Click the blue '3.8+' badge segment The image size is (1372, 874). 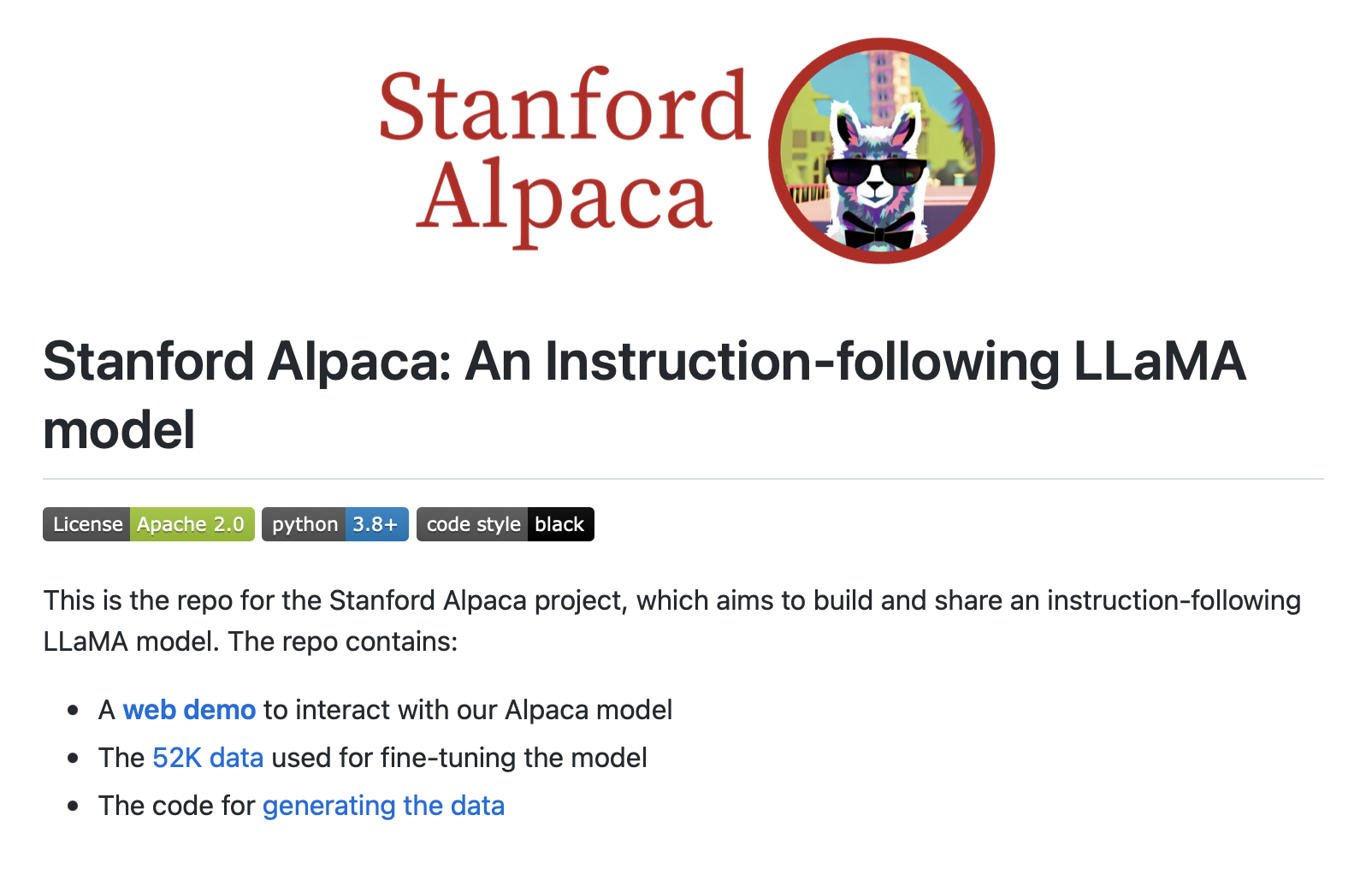(376, 524)
